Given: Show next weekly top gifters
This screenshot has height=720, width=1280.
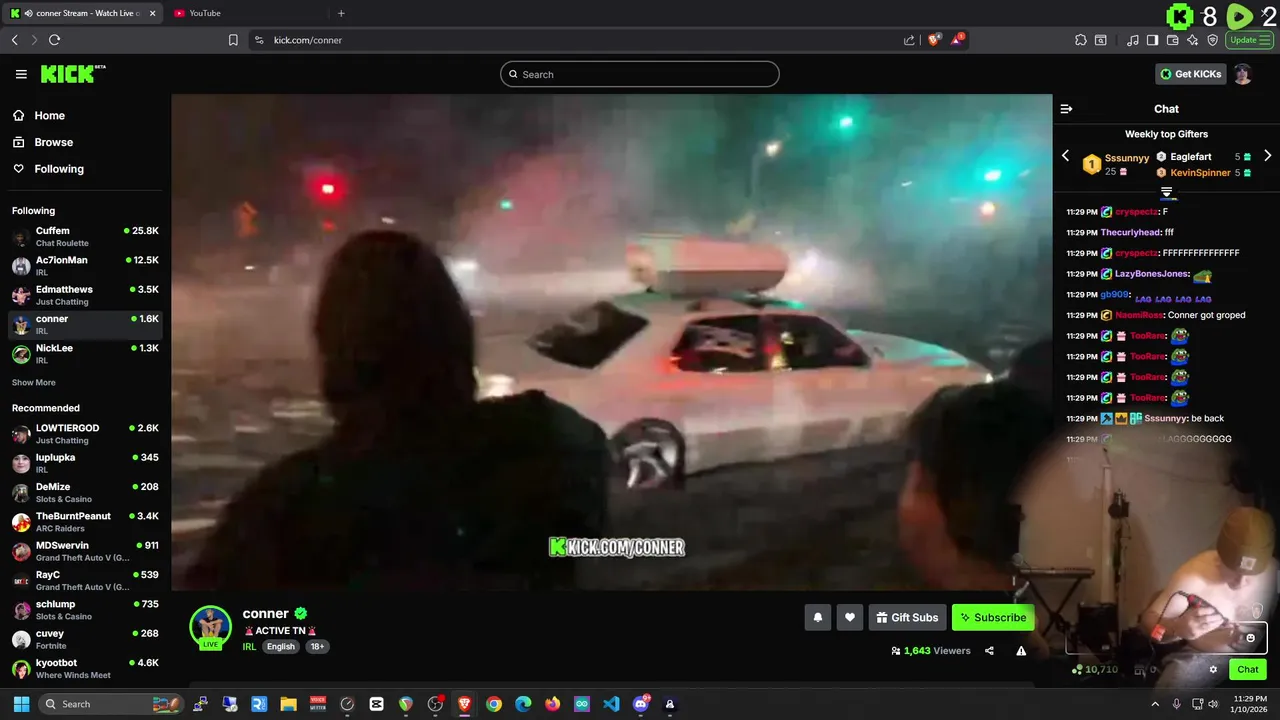Looking at the screenshot, I should pos(1268,156).
